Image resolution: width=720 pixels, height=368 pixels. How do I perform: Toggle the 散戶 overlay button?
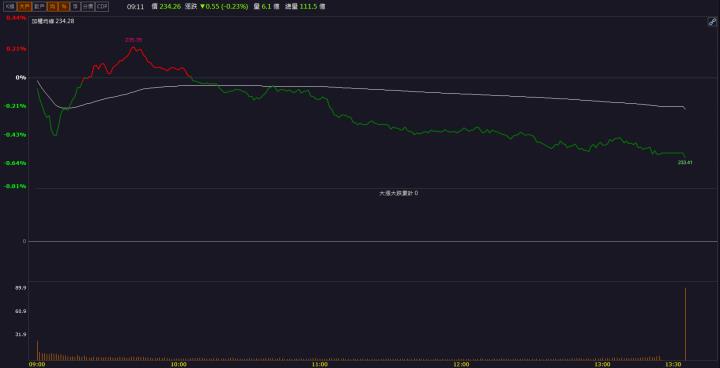(x=39, y=6)
